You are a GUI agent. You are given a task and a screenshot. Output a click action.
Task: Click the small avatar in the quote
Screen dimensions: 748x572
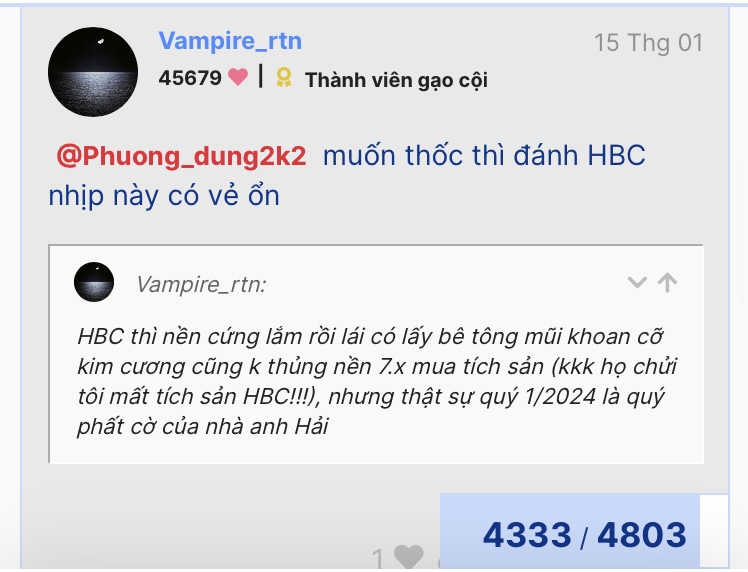pos(94,282)
